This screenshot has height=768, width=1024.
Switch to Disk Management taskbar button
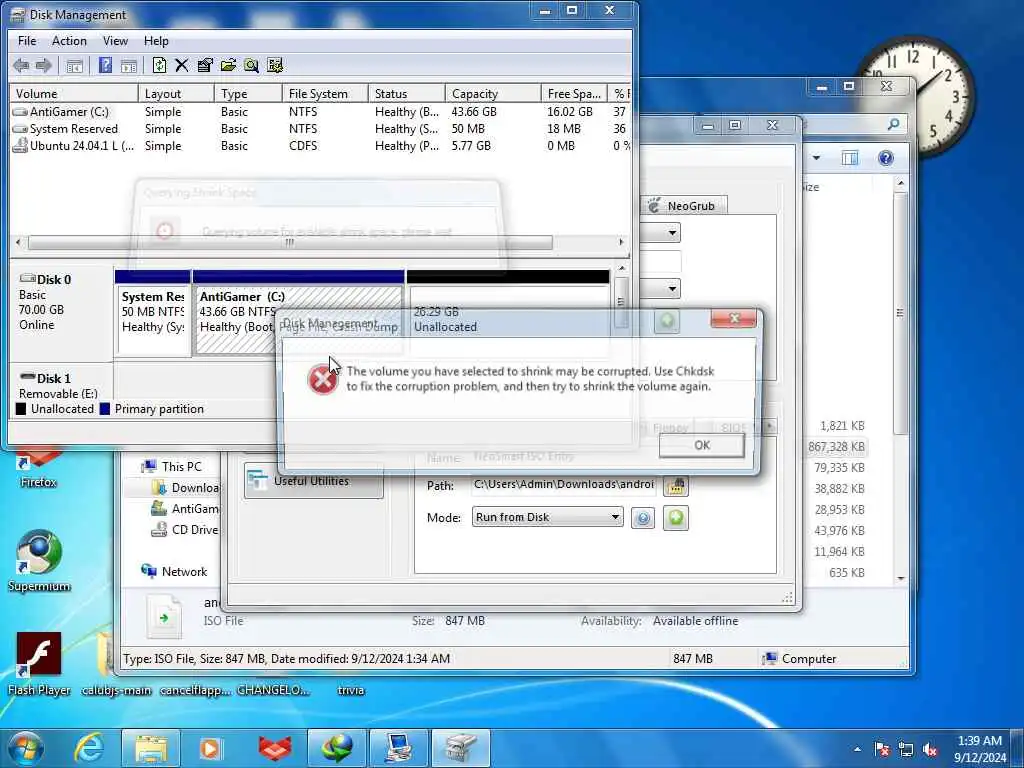460,748
